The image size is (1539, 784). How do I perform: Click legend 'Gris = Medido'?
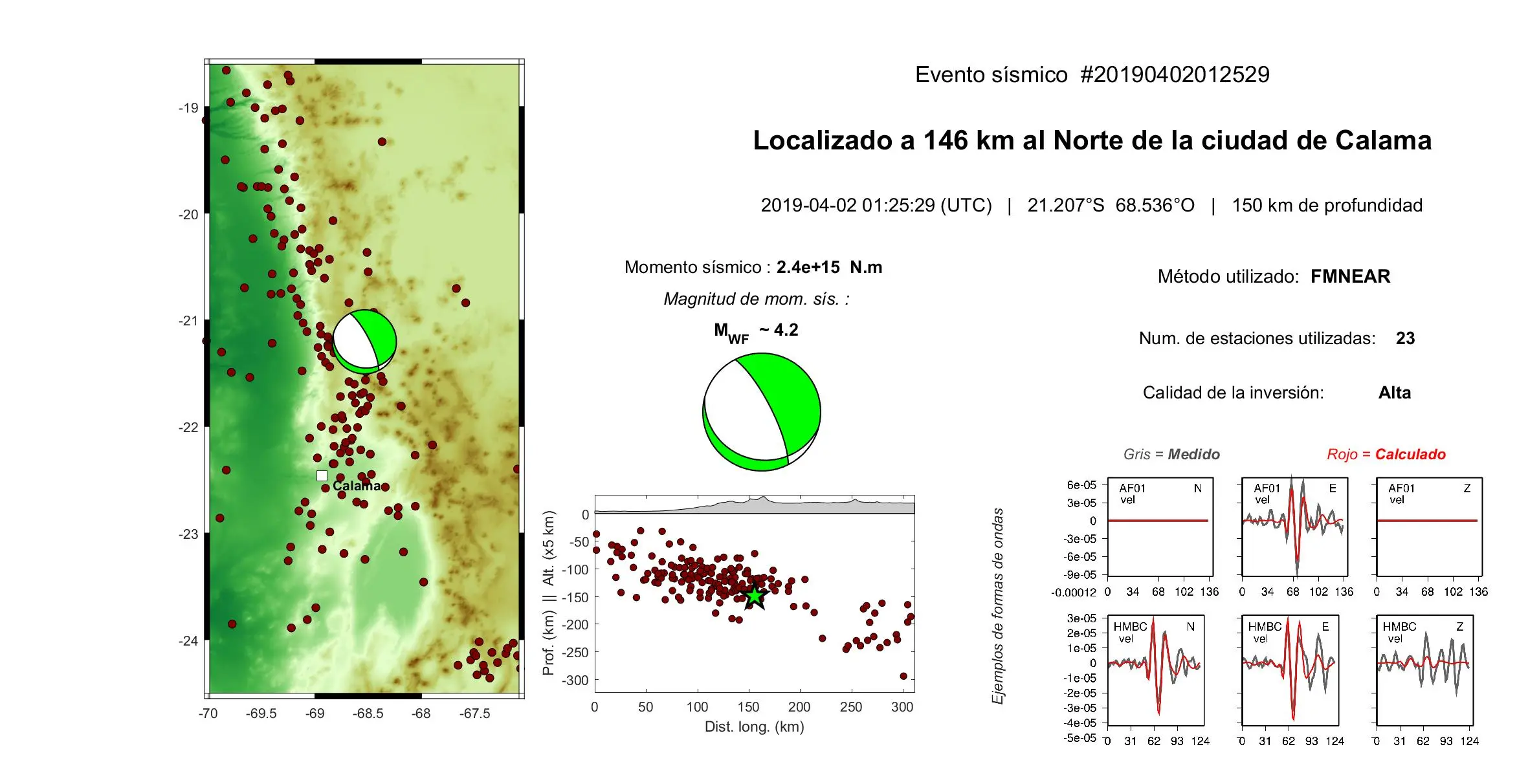click(1171, 454)
